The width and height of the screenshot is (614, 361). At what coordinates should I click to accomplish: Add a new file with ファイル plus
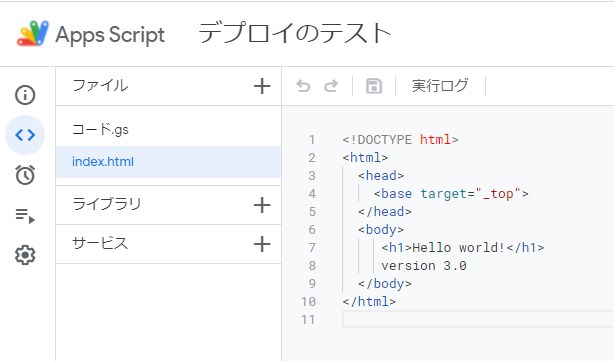pyautogui.click(x=262, y=86)
